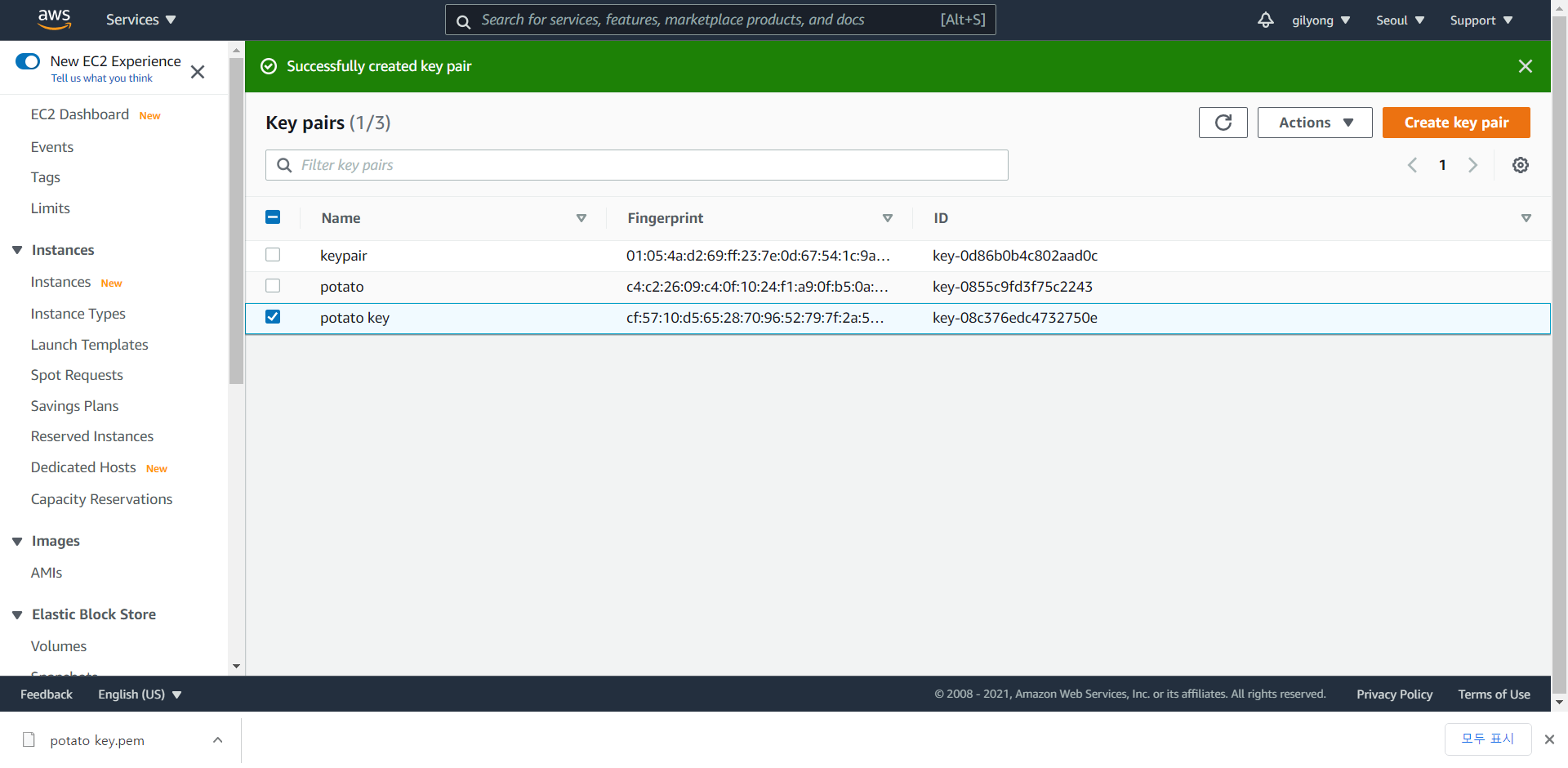
Task: Sort by Name column arrow
Action: coord(581,218)
